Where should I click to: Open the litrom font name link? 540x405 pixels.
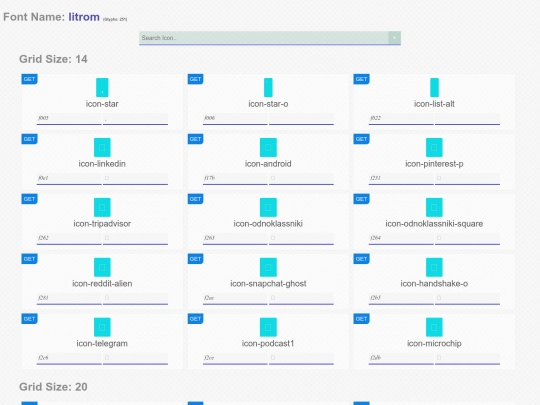coord(84,17)
